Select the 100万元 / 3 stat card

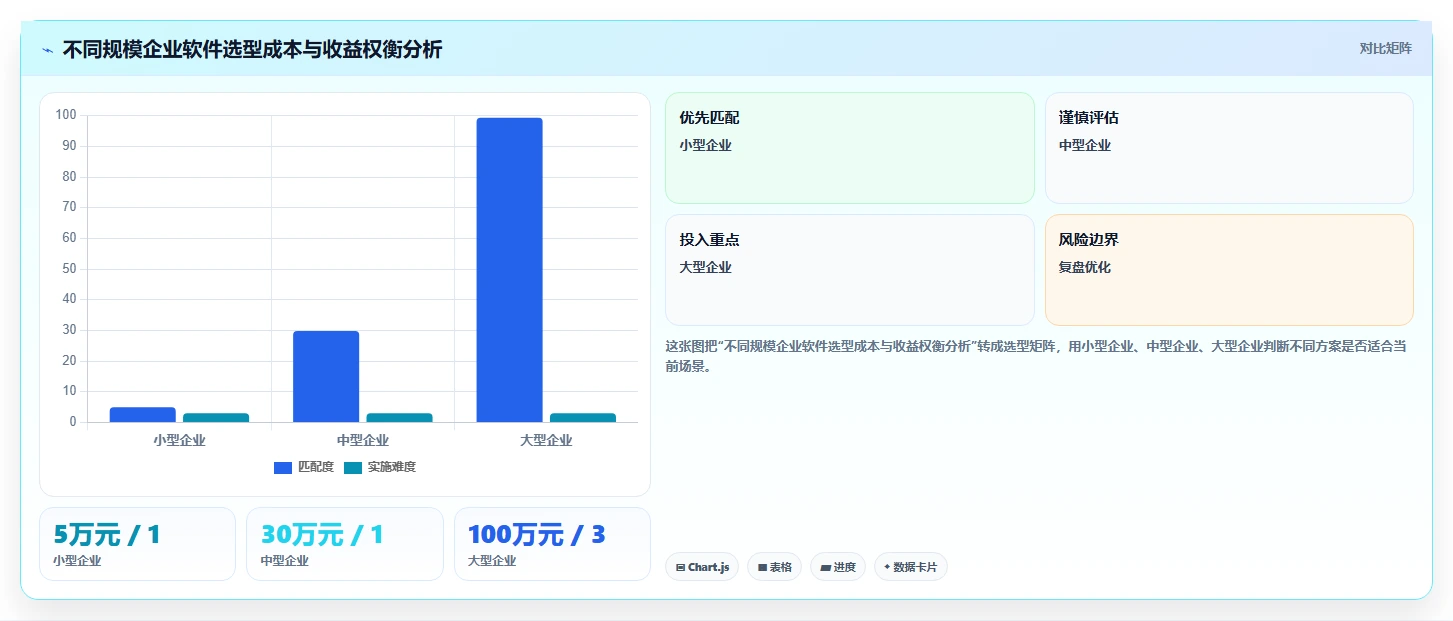(x=552, y=544)
